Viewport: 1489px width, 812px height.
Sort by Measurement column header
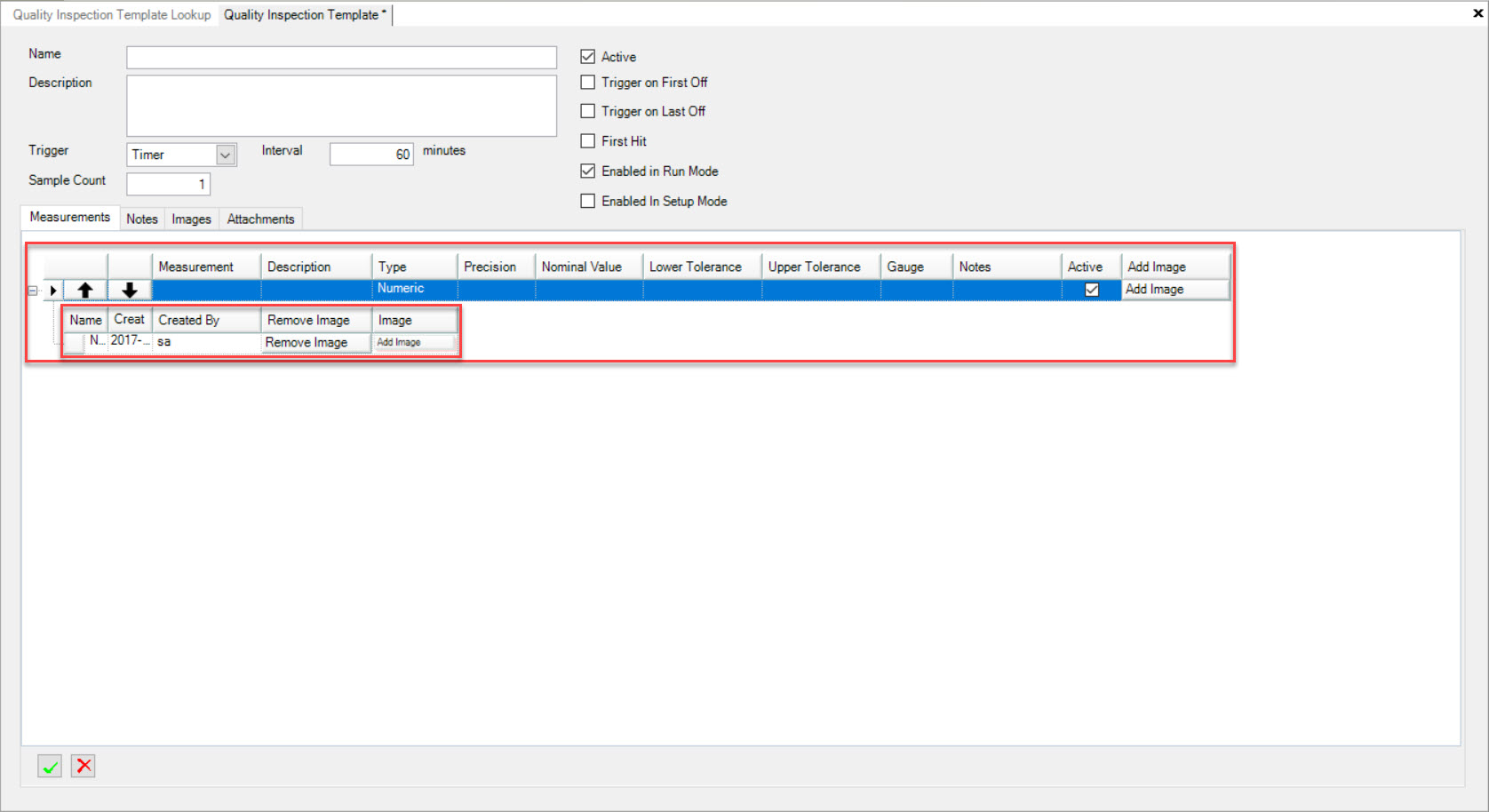[x=206, y=267]
